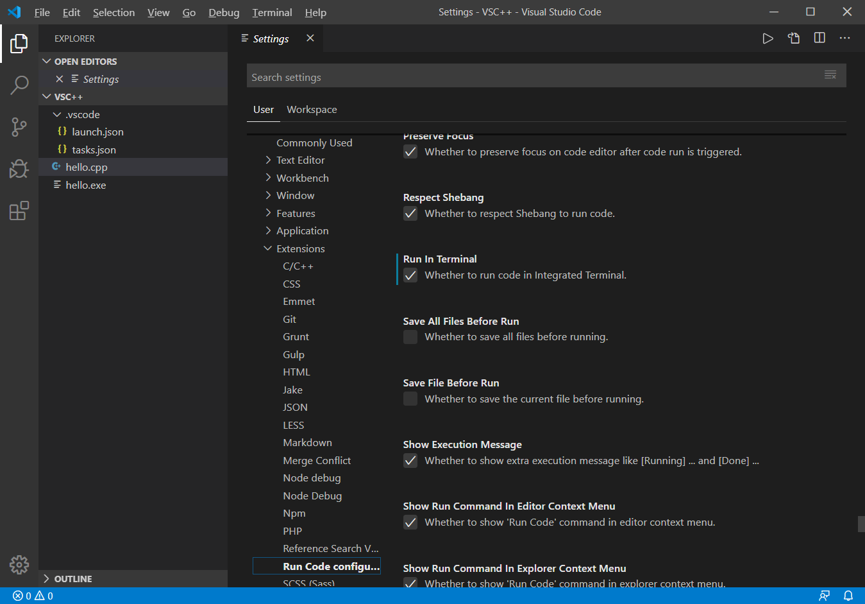The image size is (865, 604).
Task: Collapse the Open Editors section
Action: point(46,61)
